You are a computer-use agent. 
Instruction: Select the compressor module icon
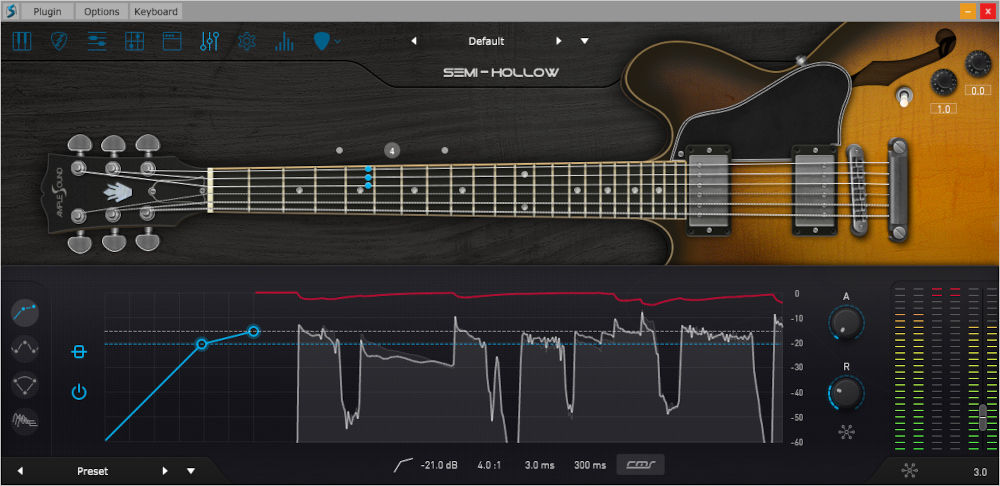click(x=25, y=313)
